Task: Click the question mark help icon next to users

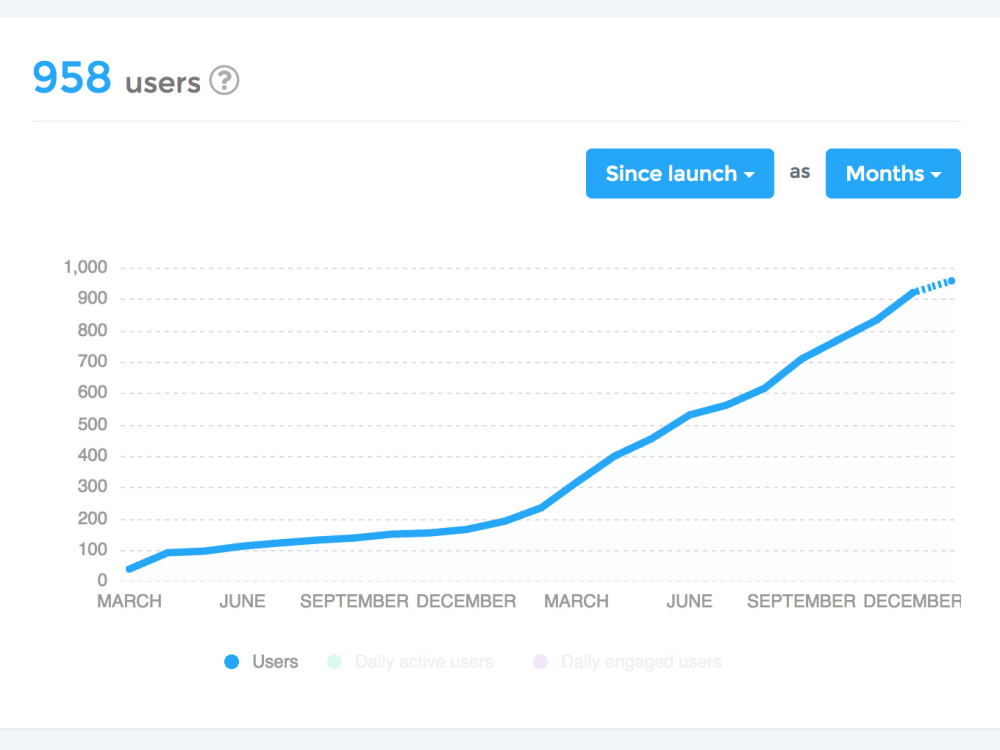Action: [224, 80]
